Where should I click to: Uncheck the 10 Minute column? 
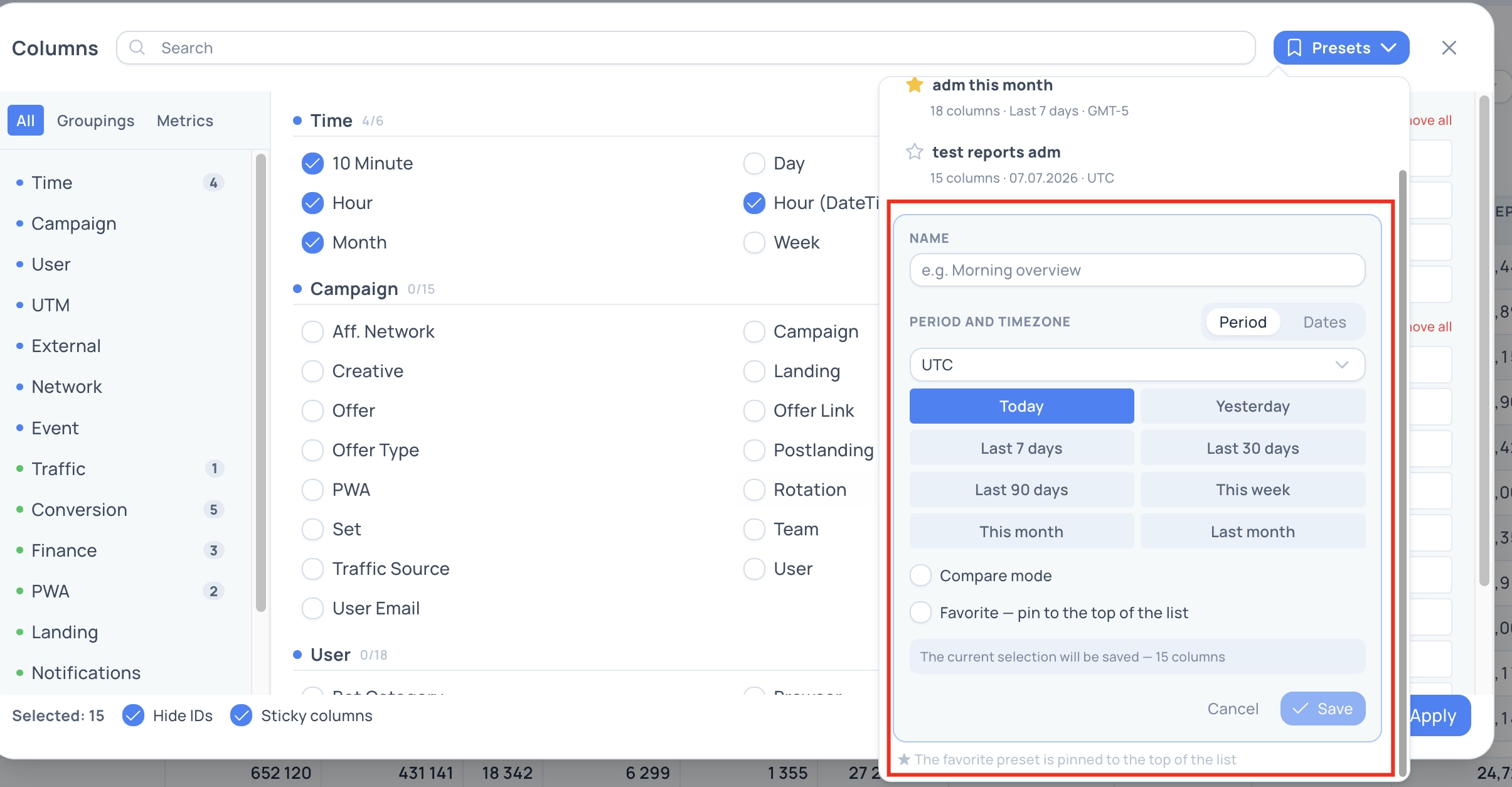312,163
